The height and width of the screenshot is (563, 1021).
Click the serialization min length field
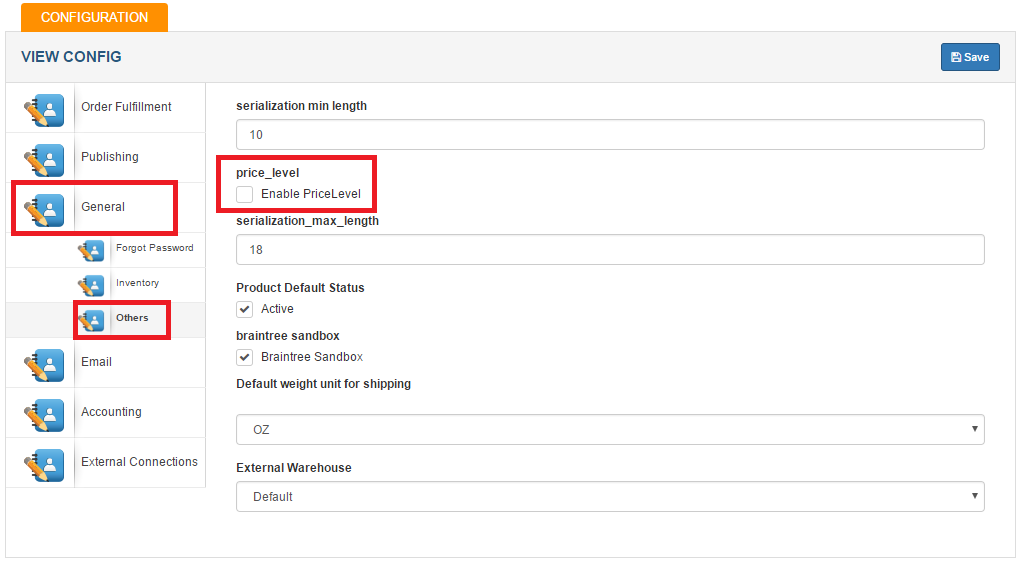610,135
